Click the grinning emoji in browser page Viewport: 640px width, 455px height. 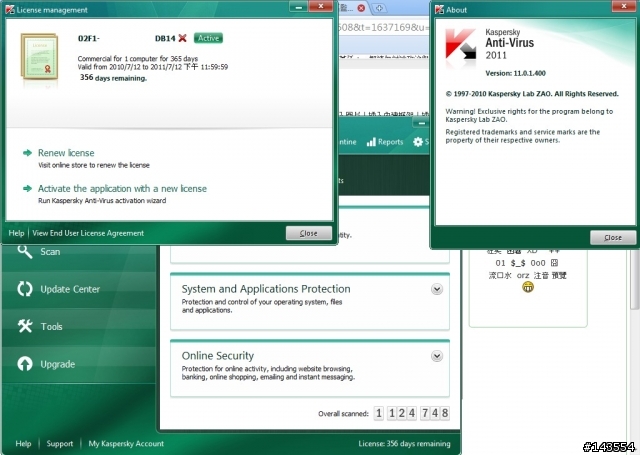coord(528,287)
